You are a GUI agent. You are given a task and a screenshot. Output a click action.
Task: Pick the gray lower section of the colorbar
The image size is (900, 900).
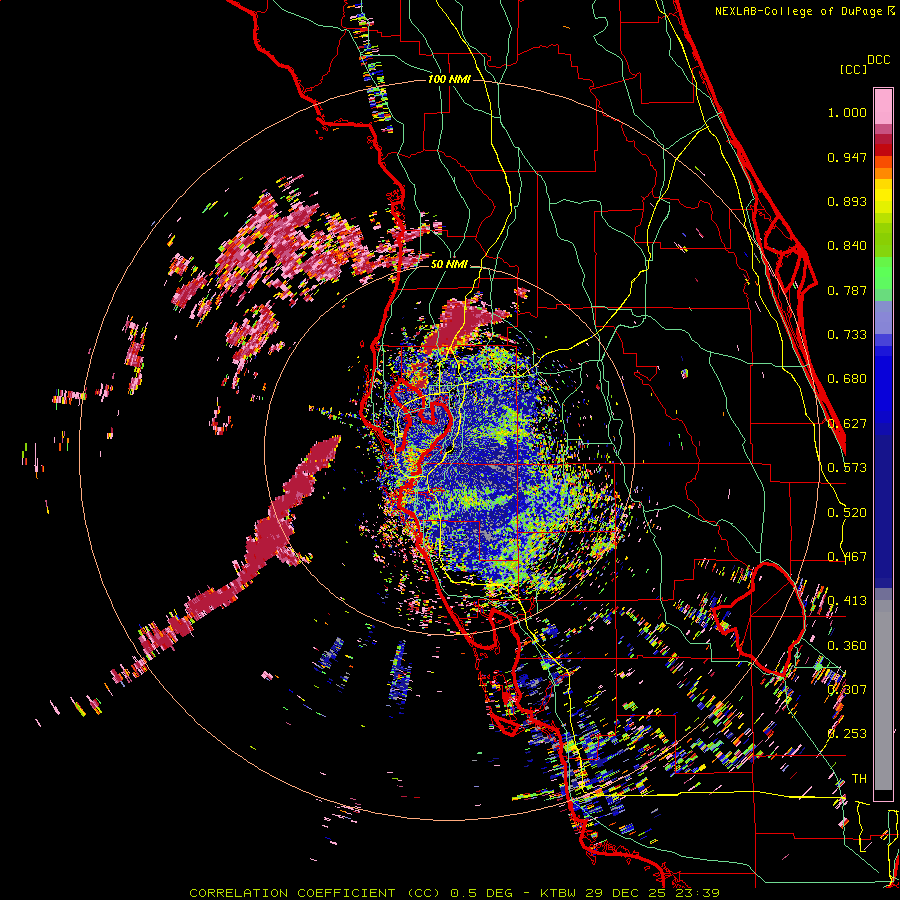(883, 695)
